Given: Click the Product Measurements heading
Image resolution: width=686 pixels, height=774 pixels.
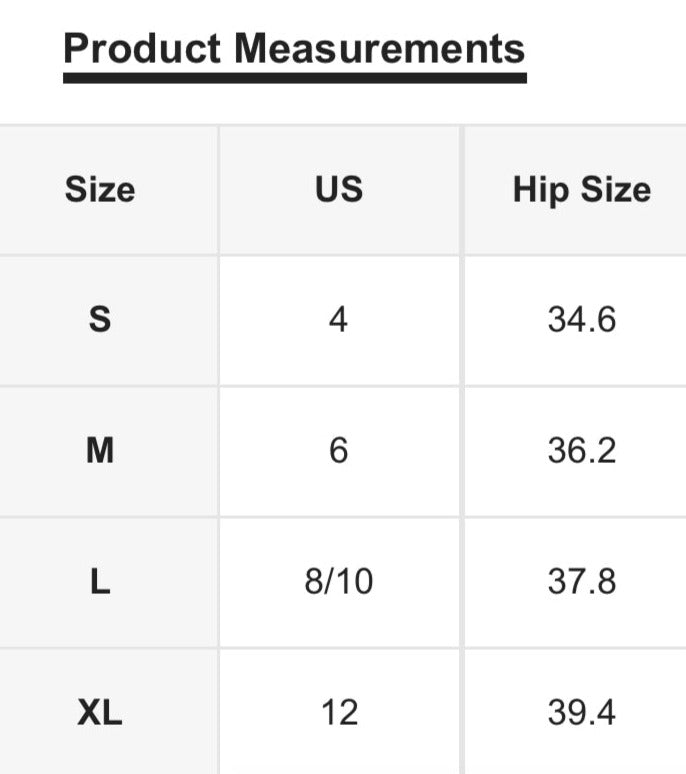Looking at the screenshot, I should coord(294,47).
